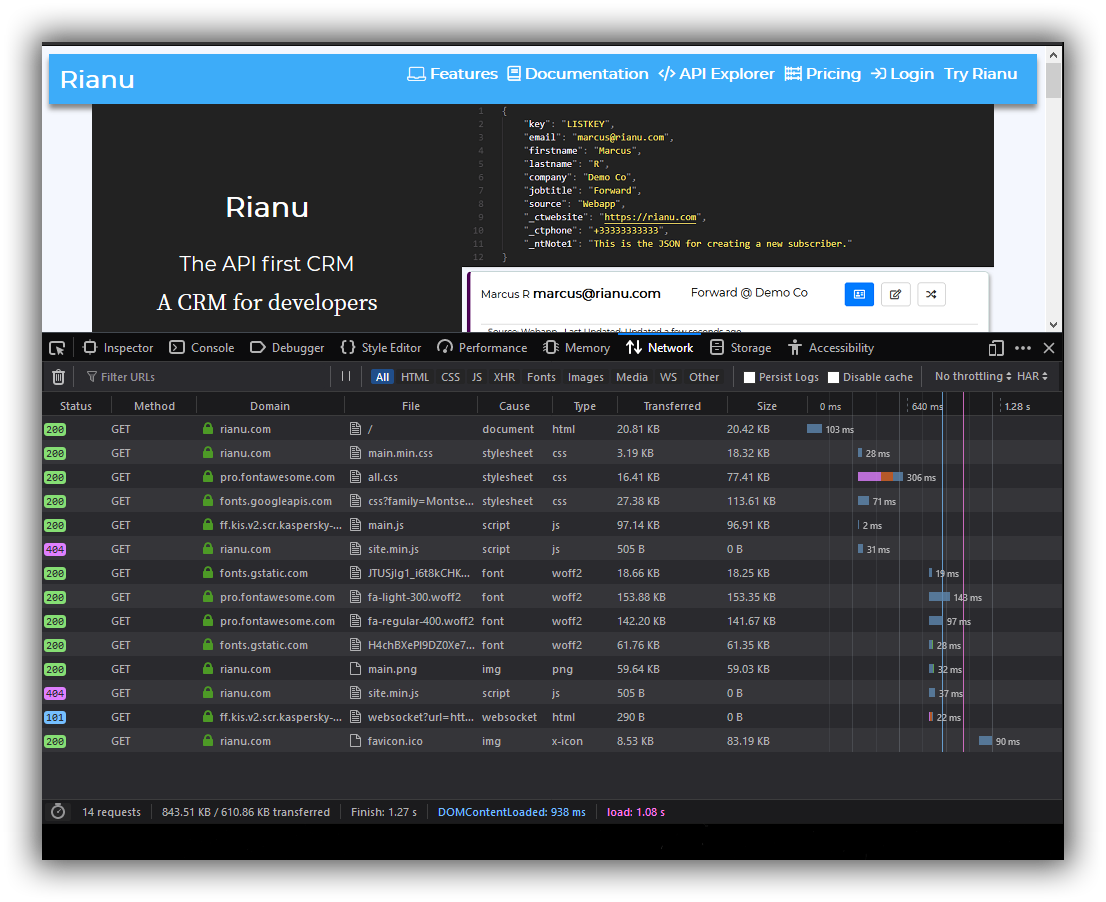This screenshot has width=1106, height=902.
Task: Open the HAR dropdown menu
Action: click(x=1032, y=377)
